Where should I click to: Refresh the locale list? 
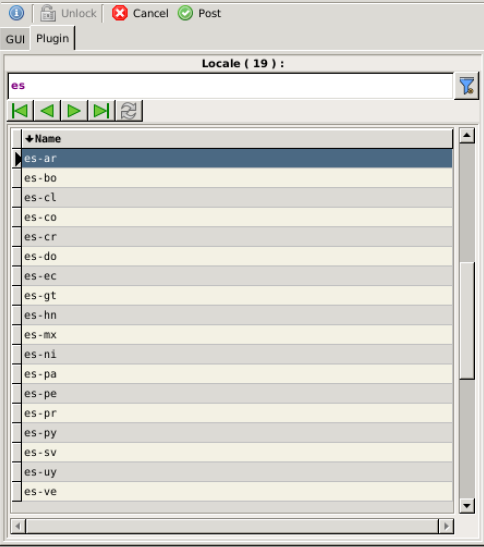pyautogui.click(x=129, y=111)
